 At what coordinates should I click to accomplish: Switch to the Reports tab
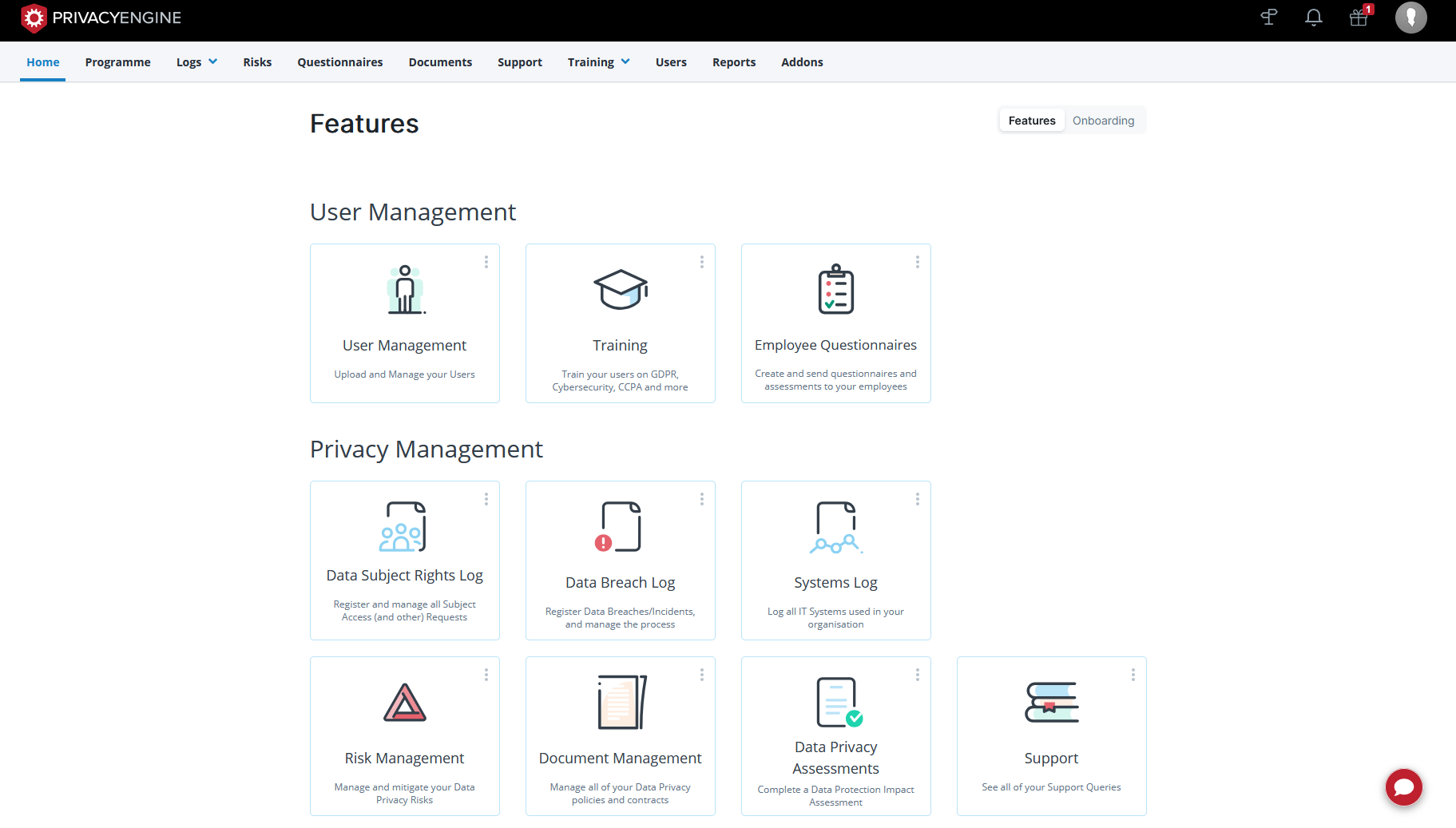click(x=733, y=61)
